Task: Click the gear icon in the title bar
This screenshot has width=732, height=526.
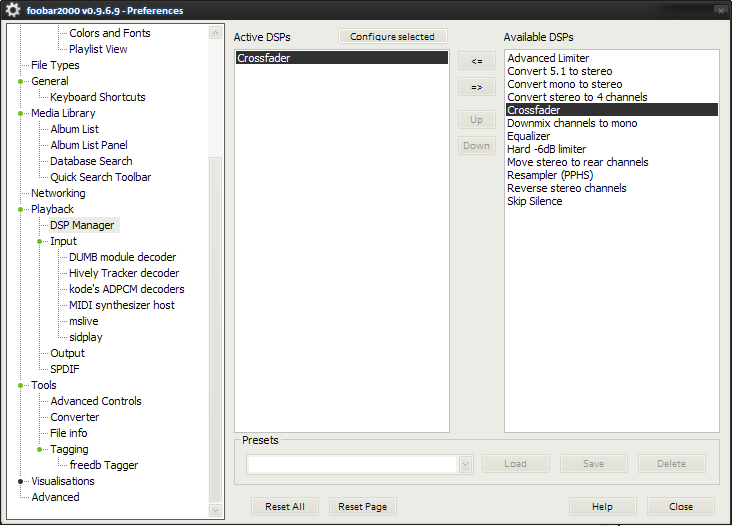Action: pyautogui.click(x=13, y=10)
